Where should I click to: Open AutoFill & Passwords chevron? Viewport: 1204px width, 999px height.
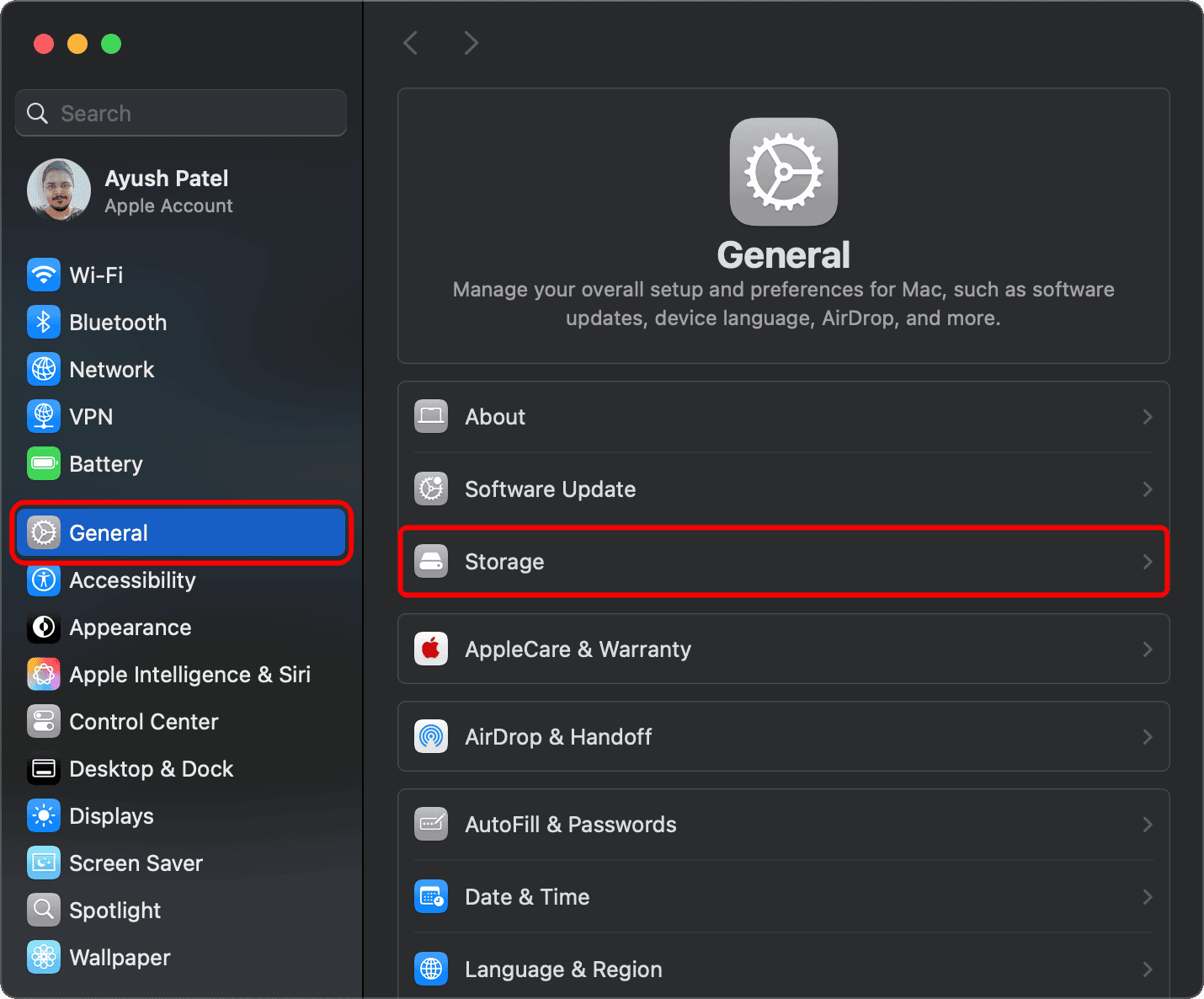[x=1147, y=825]
